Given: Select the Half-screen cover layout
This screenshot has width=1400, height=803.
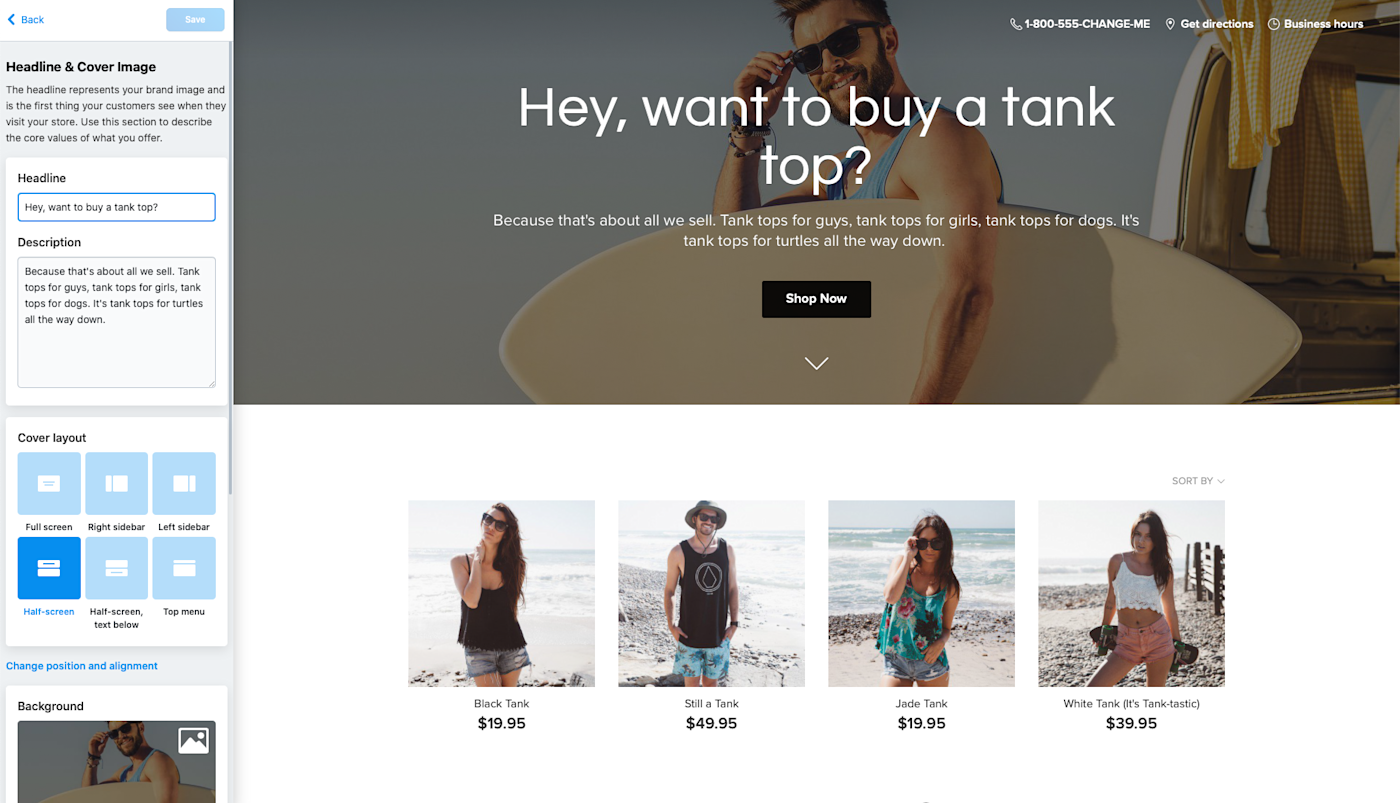Looking at the screenshot, I should coord(49,568).
